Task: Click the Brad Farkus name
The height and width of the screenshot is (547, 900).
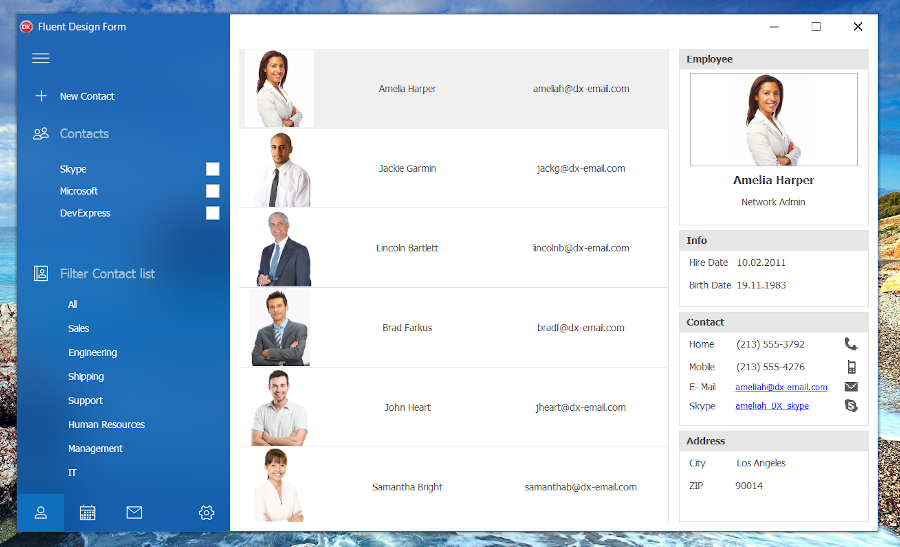Action: (x=408, y=328)
